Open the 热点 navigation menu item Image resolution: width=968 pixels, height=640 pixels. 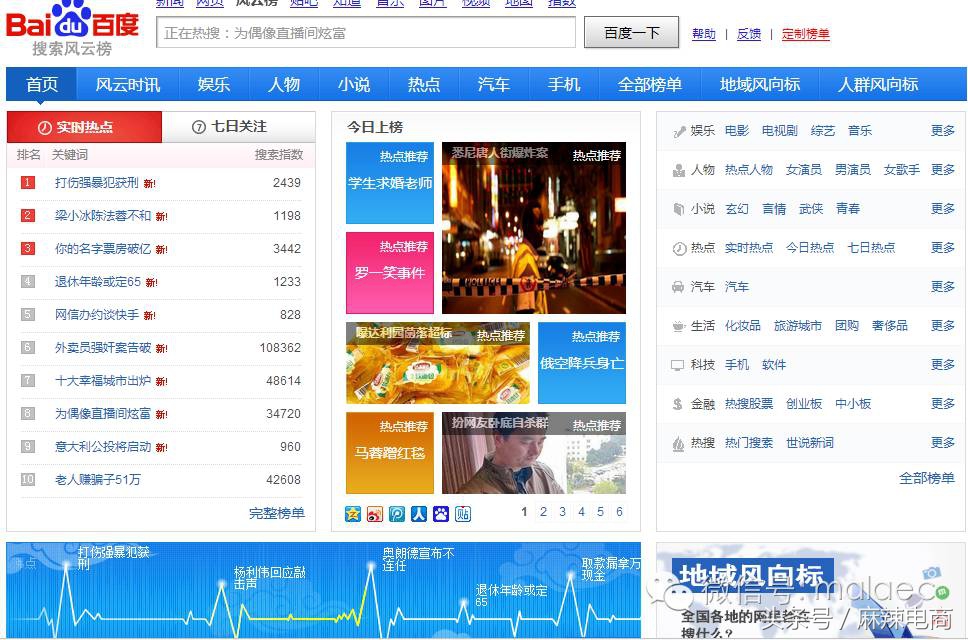pos(423,85)
